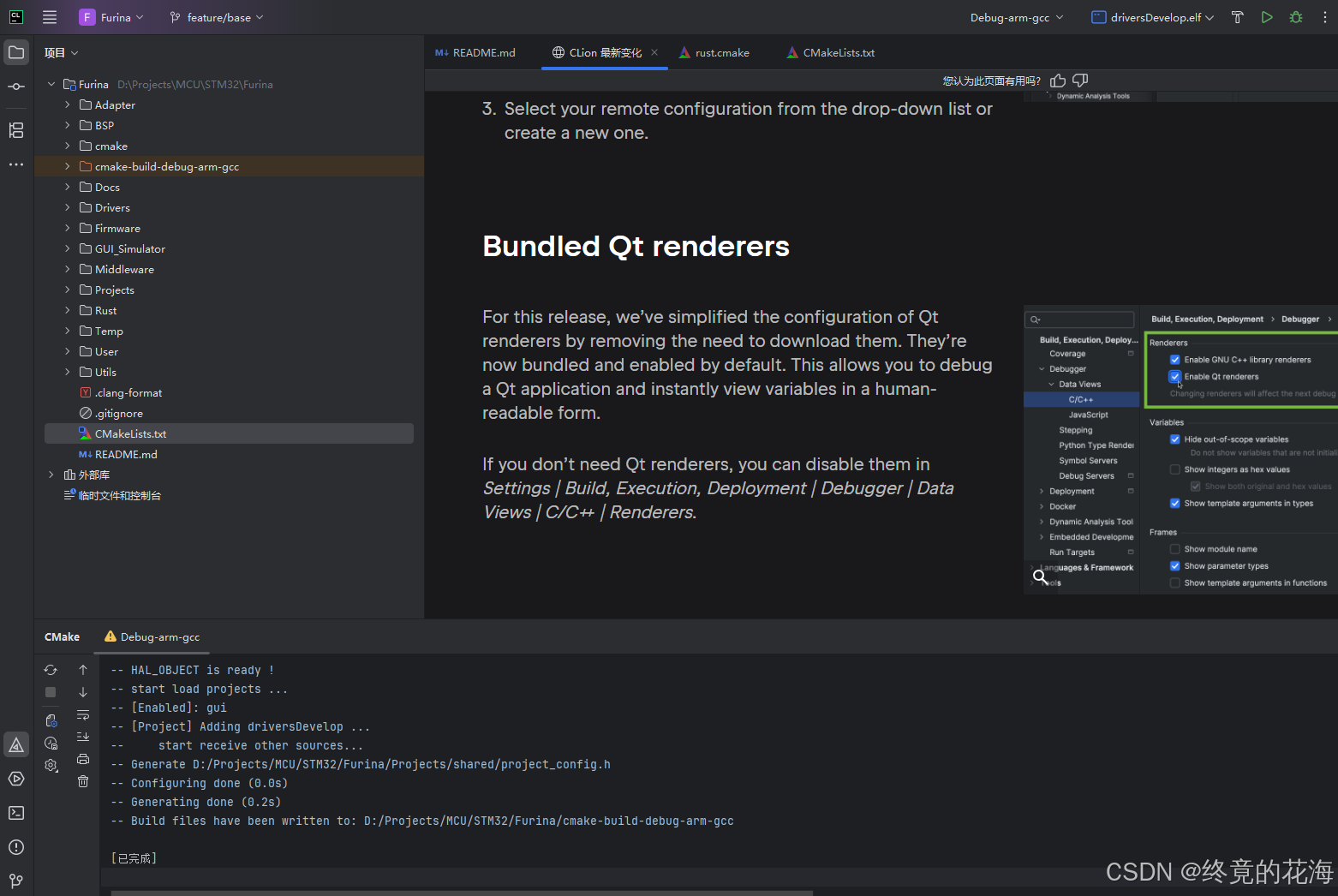Switch to the rust.cmake tab
Image resolution: width=1338 pixels, height=896 pixels.
coord(714,53)
